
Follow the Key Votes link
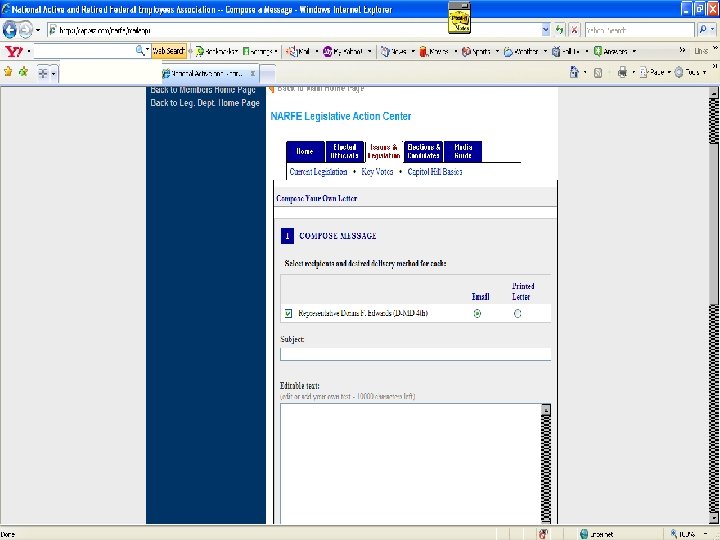click(x=377, y=172)
